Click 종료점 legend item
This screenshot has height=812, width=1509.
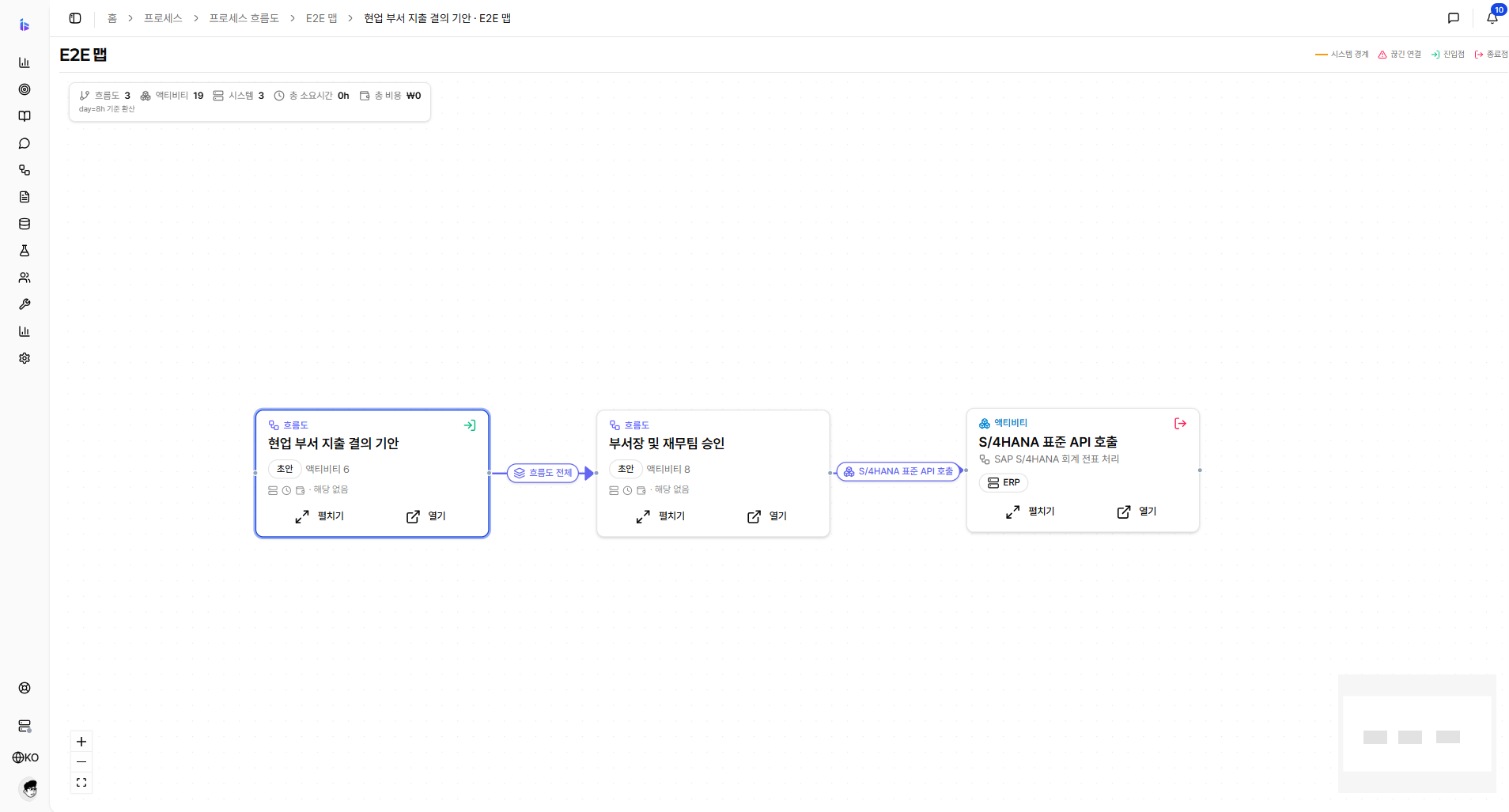pos(1492,55)
